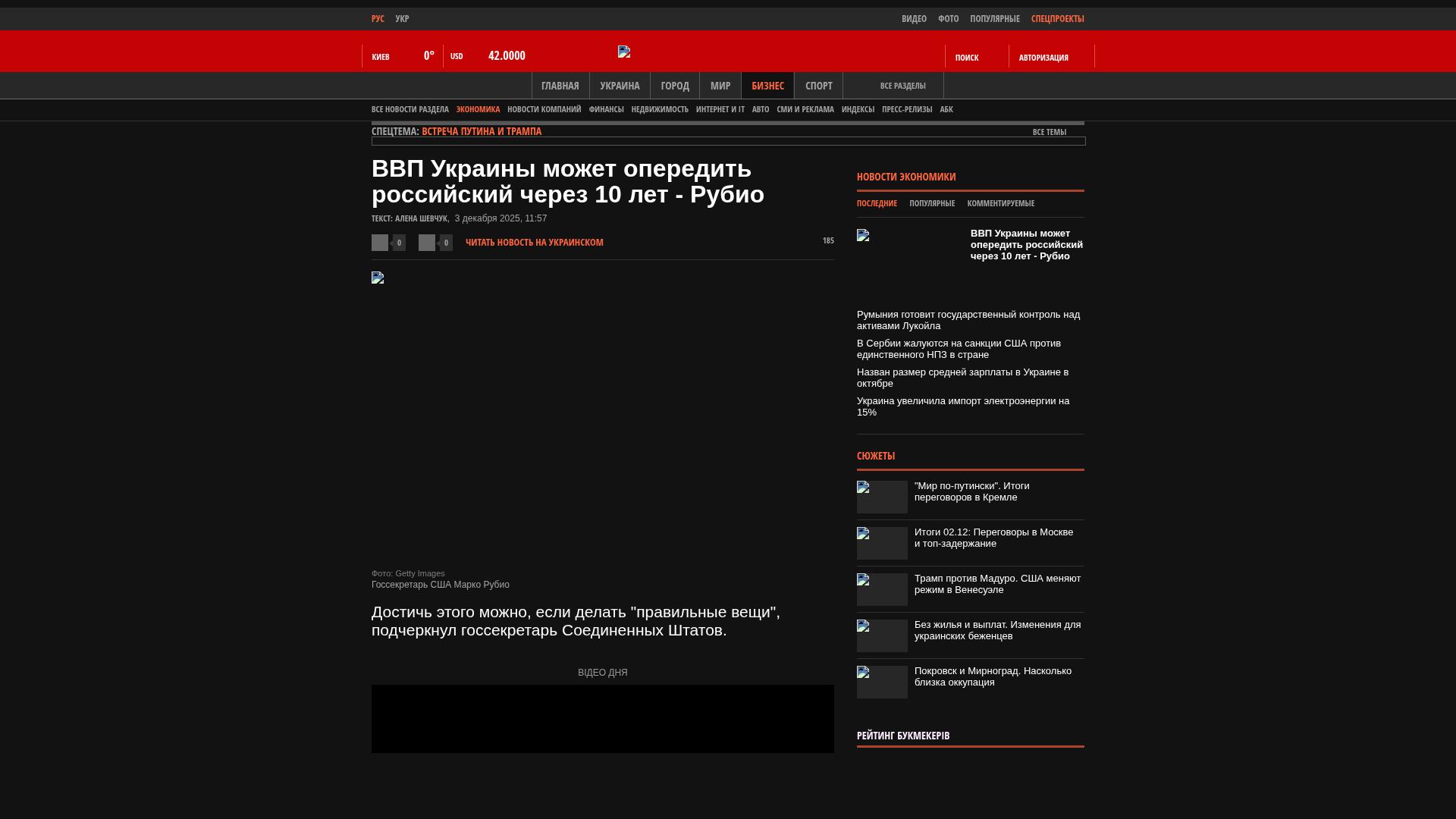Open the "Трамп против Мадуро" story thumbnail
The image size is (1456, 819).
tap(882, 589)
